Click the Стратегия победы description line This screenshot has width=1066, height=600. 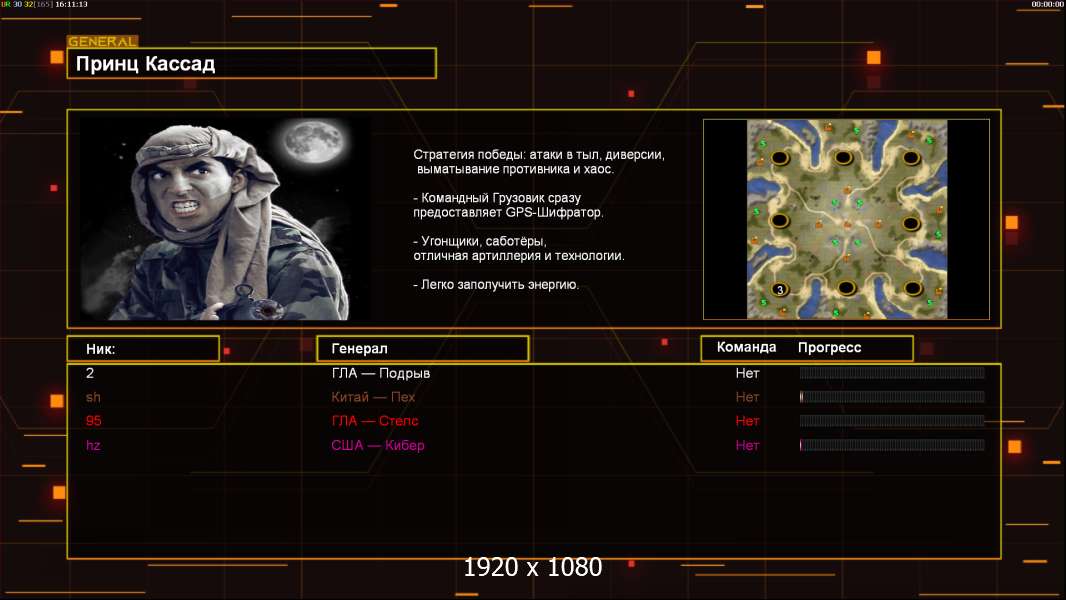[x=538, y=162]
